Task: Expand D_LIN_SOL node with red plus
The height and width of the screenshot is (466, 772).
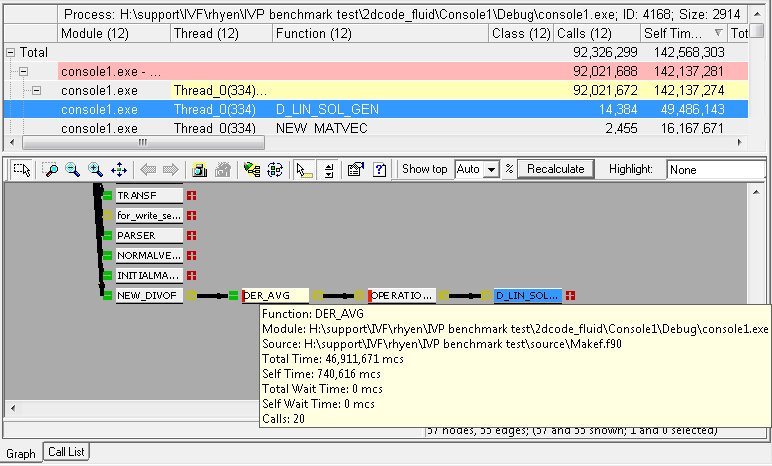Action: [570, 296]
